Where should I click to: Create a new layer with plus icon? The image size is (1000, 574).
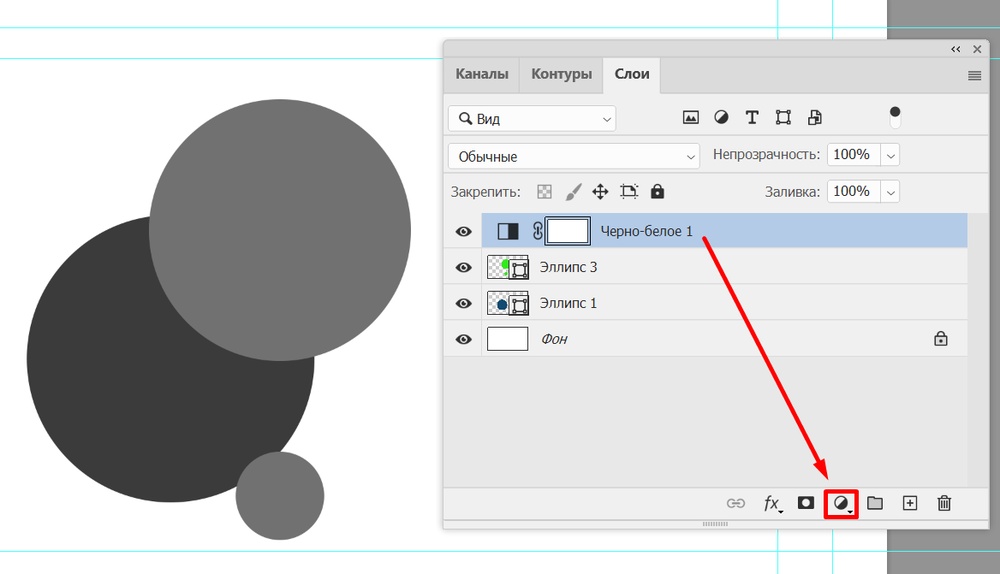[x=909, y=504]
